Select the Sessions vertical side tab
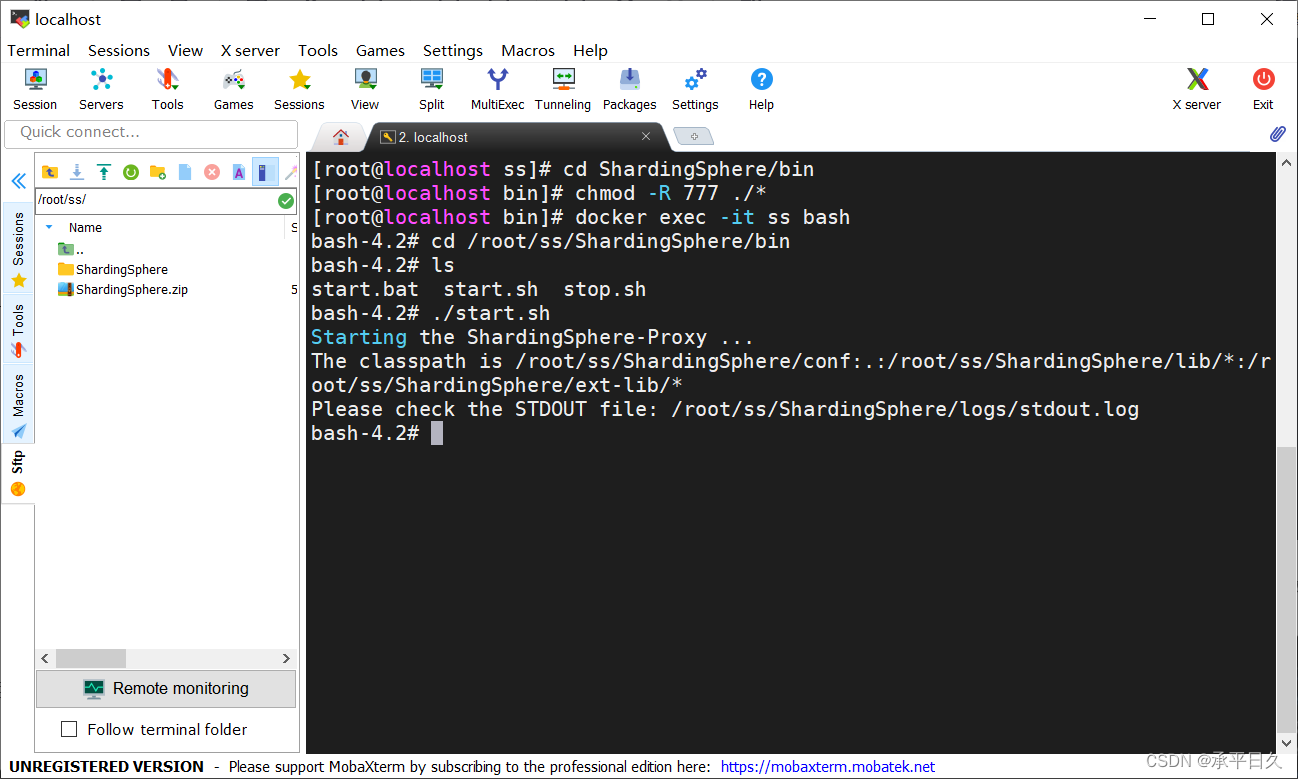The width and height of the screenshot is (1298, 779). coord(18,248)
